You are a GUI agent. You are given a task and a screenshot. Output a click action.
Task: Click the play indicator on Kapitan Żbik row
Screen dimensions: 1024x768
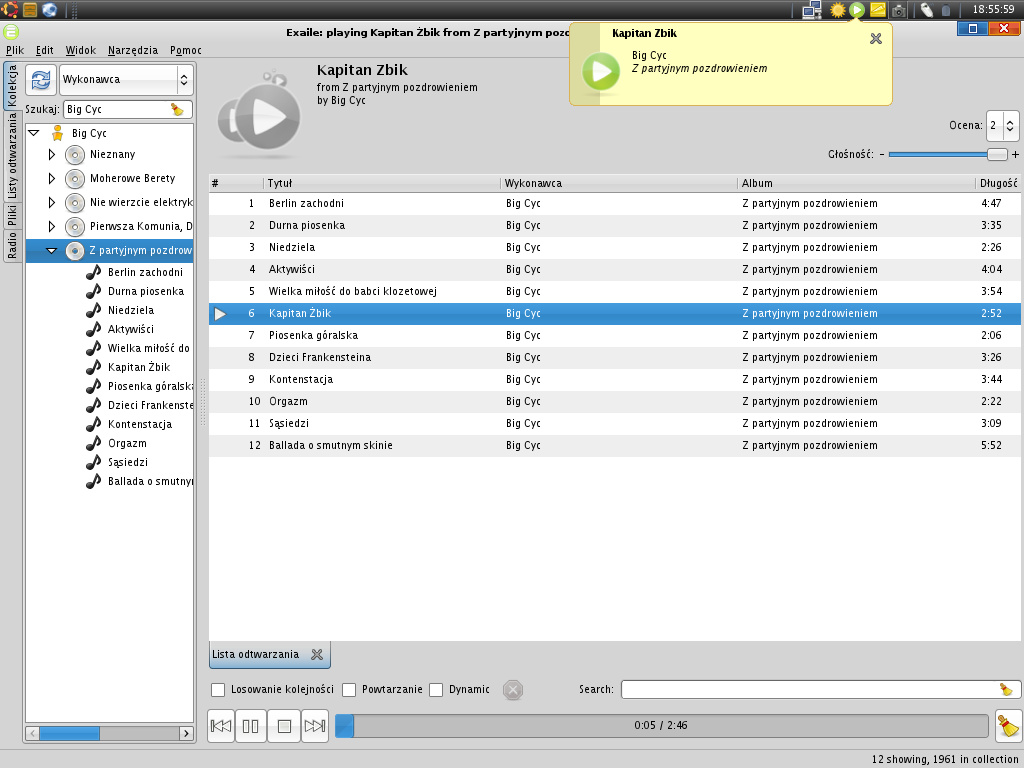pos(220,313)
